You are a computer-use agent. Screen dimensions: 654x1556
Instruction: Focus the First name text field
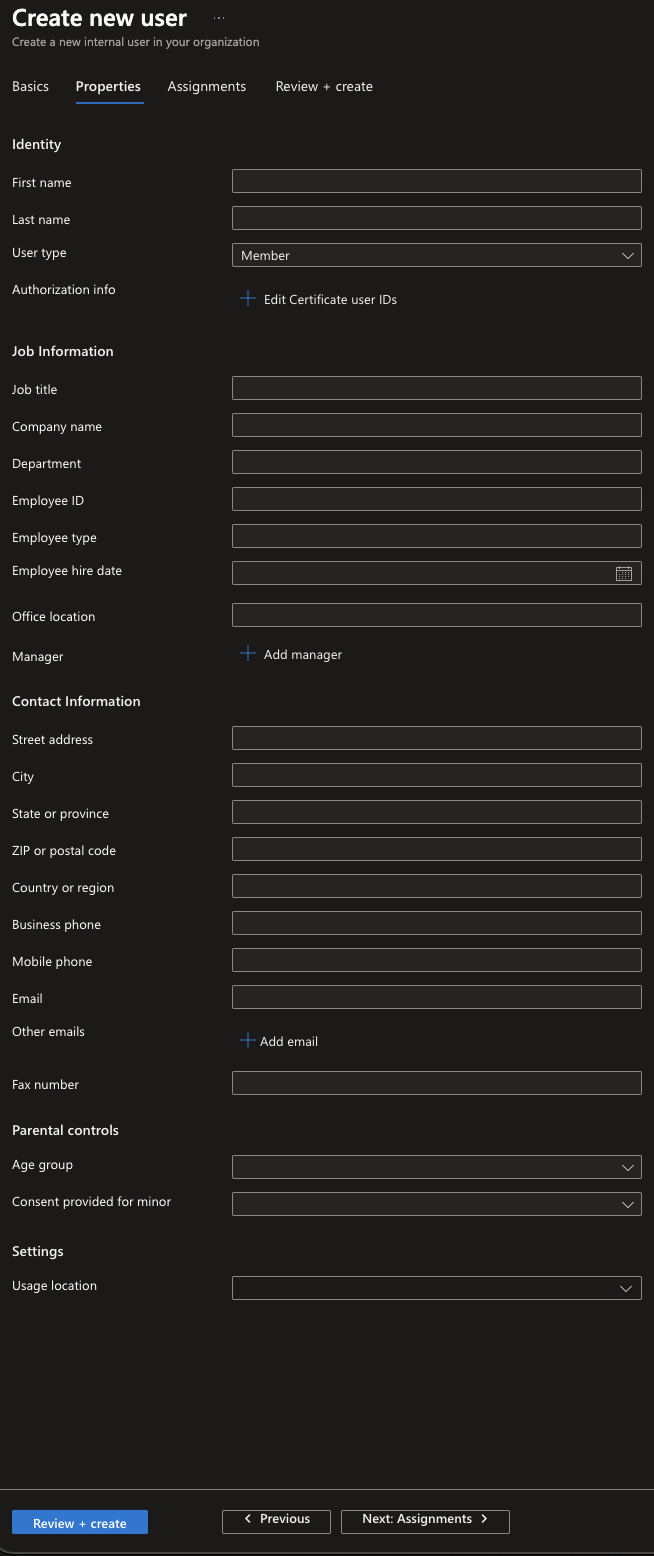tap(436, 181)
